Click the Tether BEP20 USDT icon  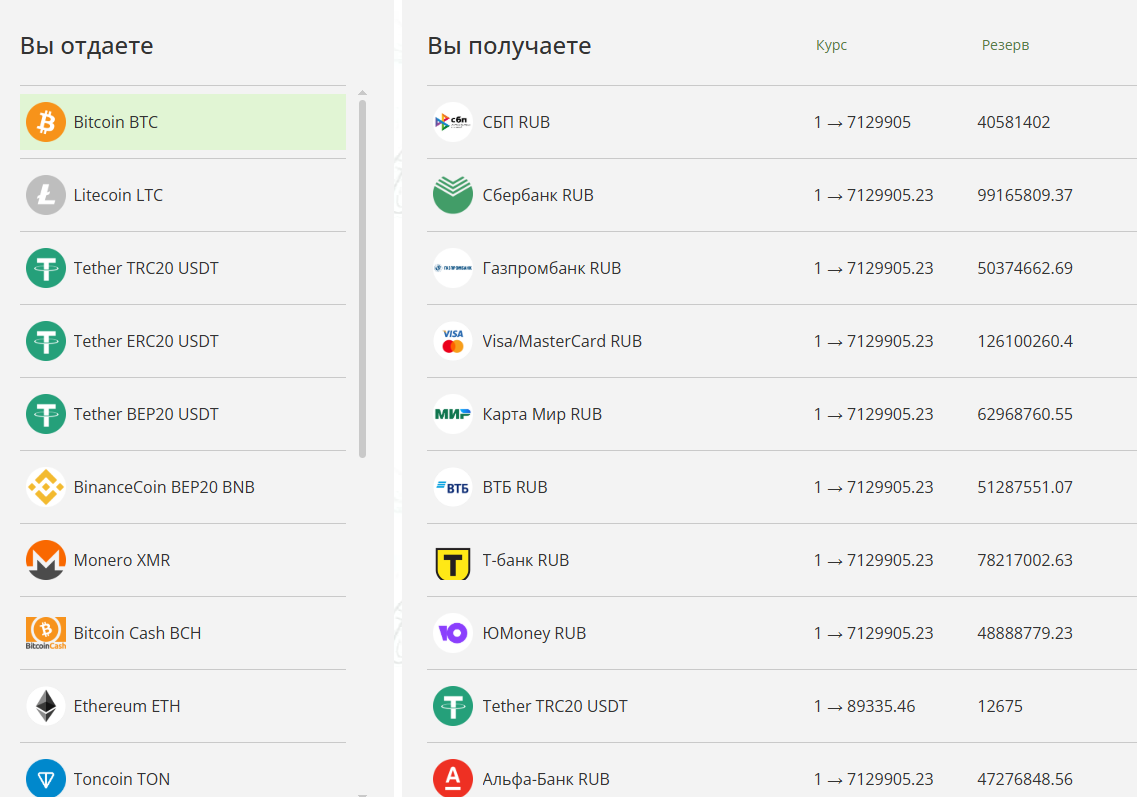coord(46,414)
